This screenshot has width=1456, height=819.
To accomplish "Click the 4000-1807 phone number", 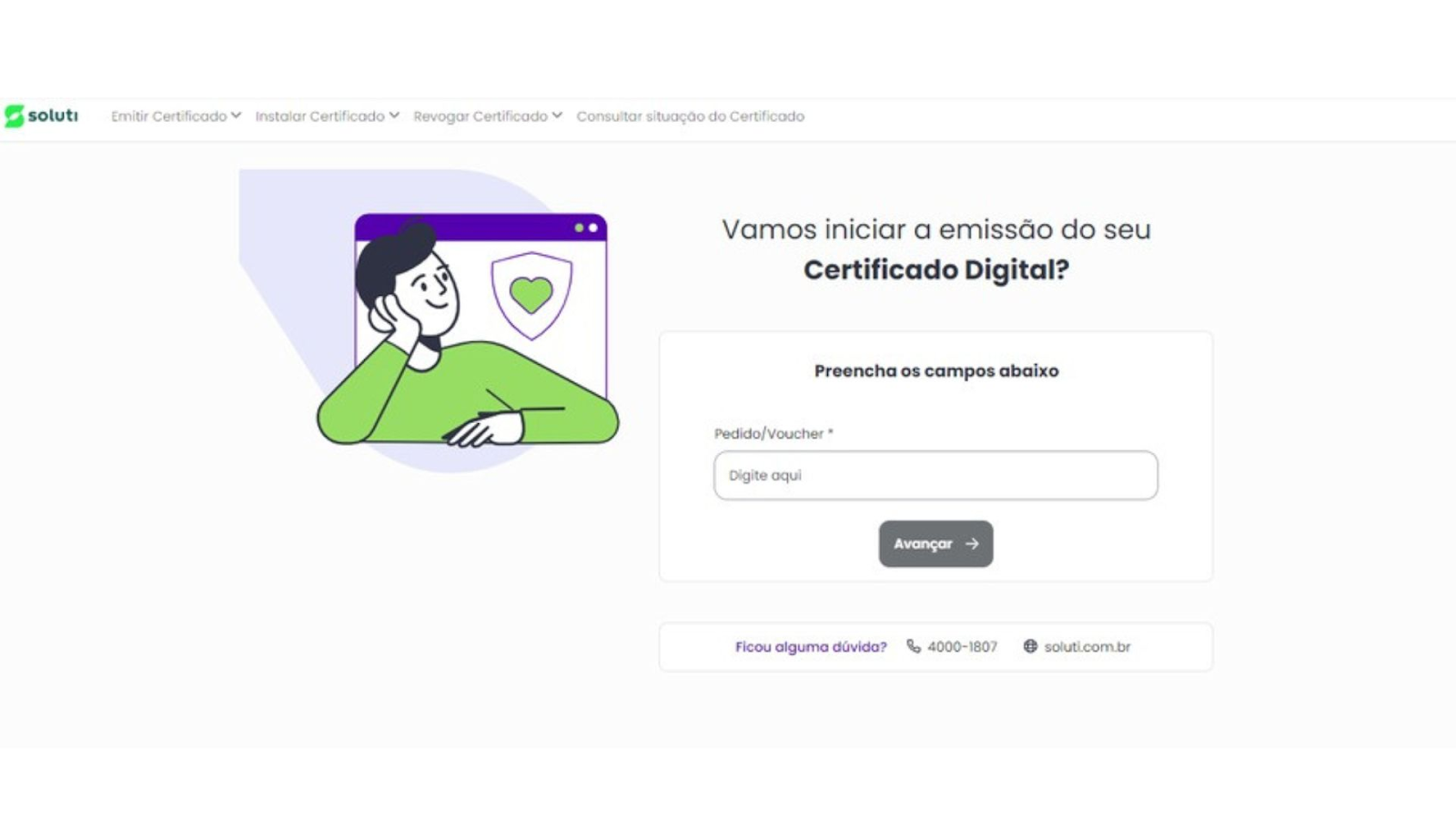I will [962, 647].
